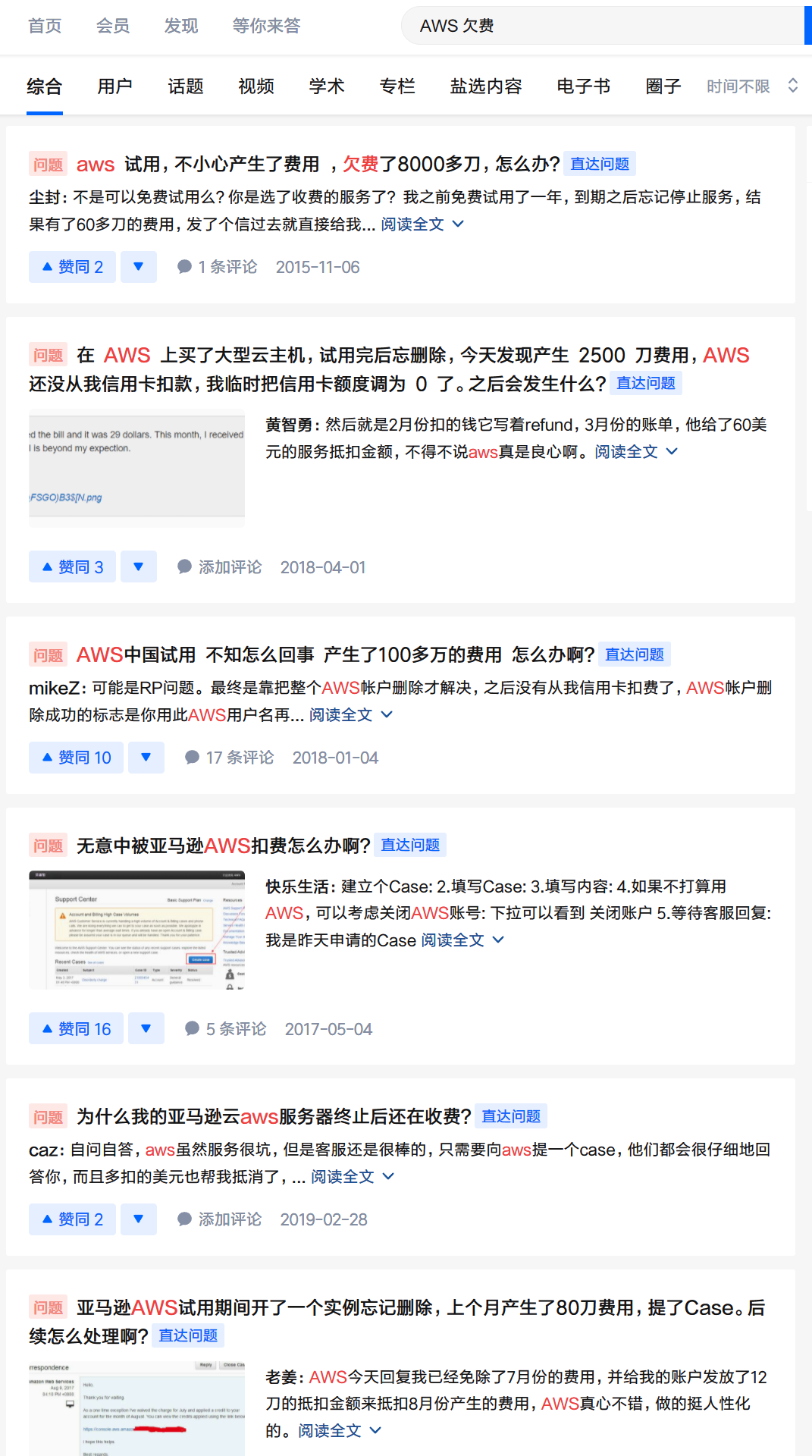
Task: Switch to the 用户 search tab
Action: tap(114, 86)
